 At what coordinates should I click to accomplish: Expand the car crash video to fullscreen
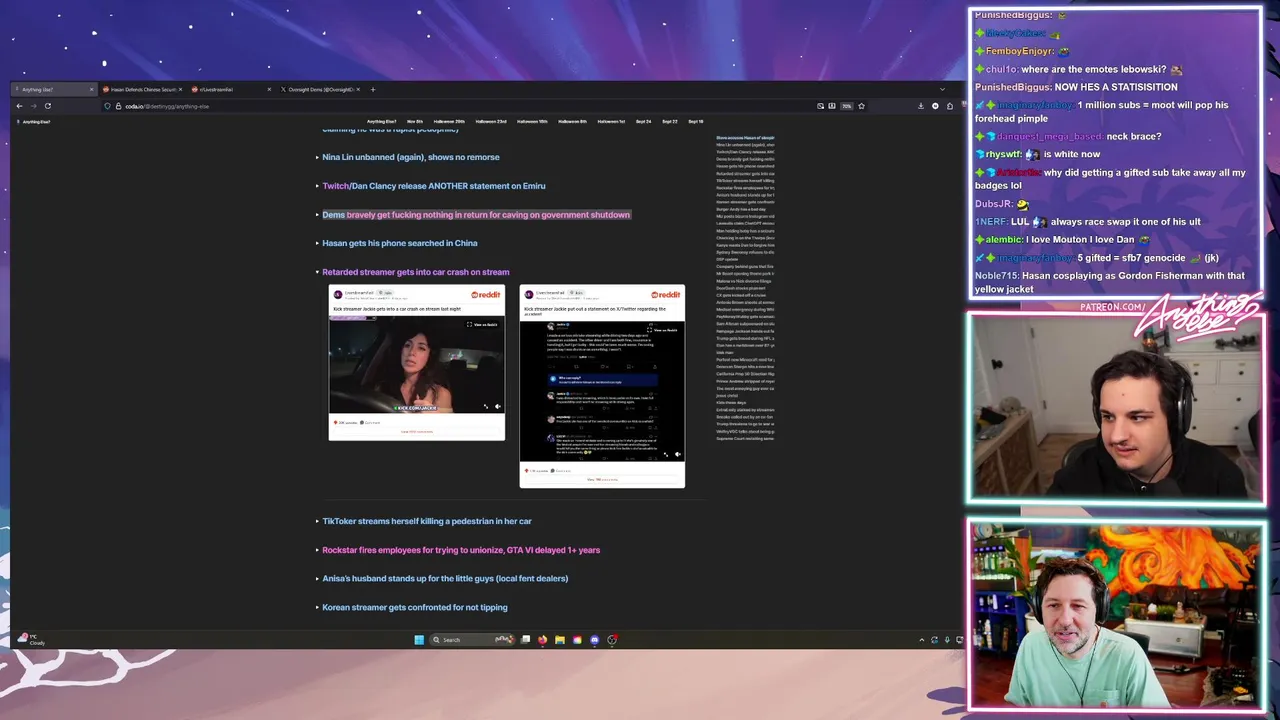pos(486,407)
